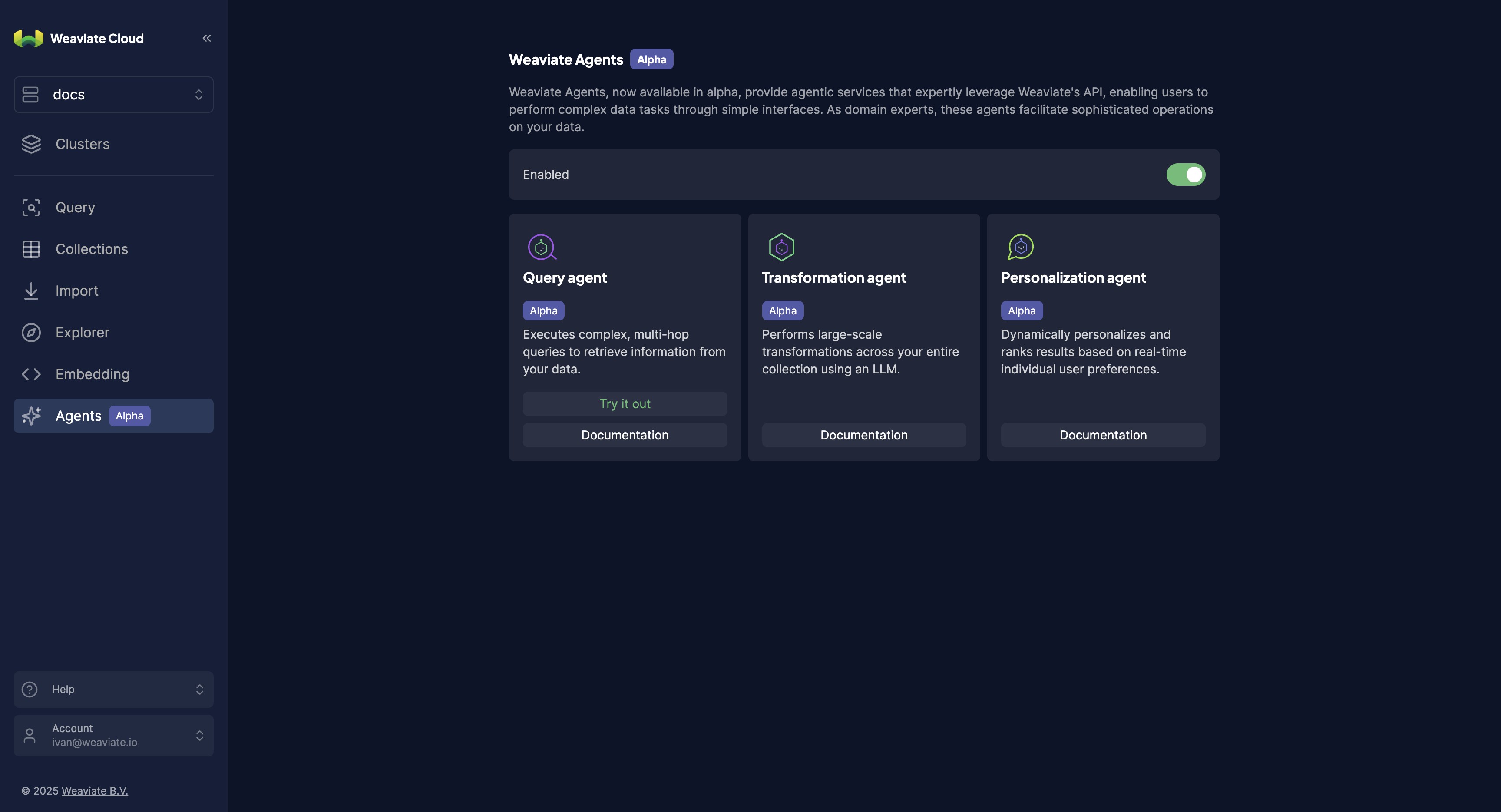Click the ivan@weaviate.io email text

point(94,743)
